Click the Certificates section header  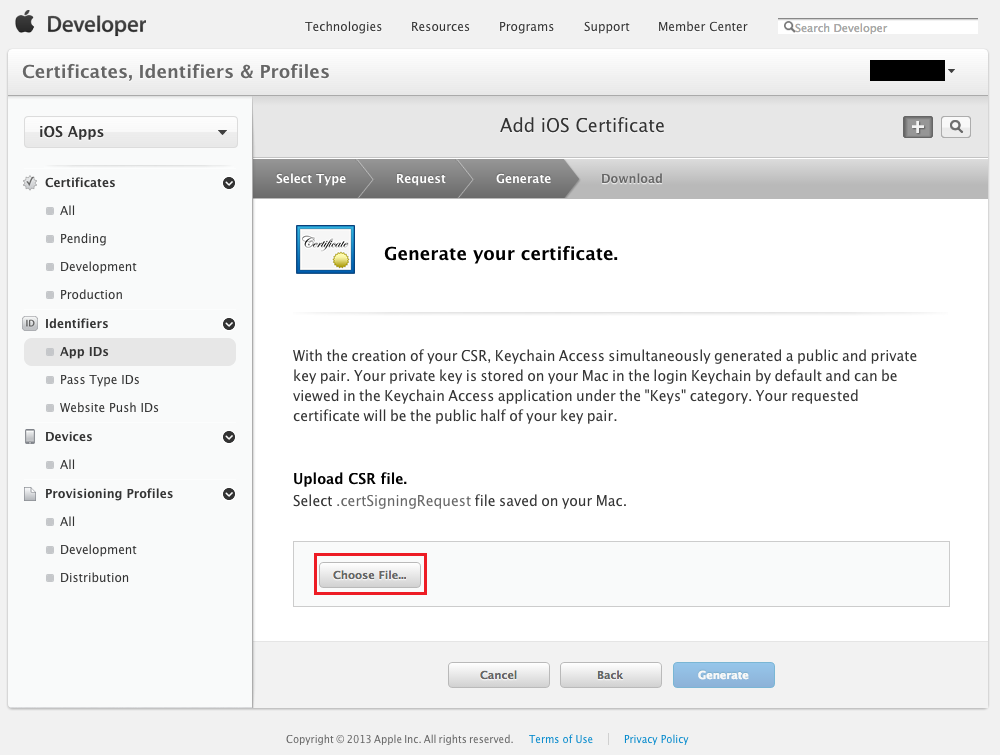(80, 182)
